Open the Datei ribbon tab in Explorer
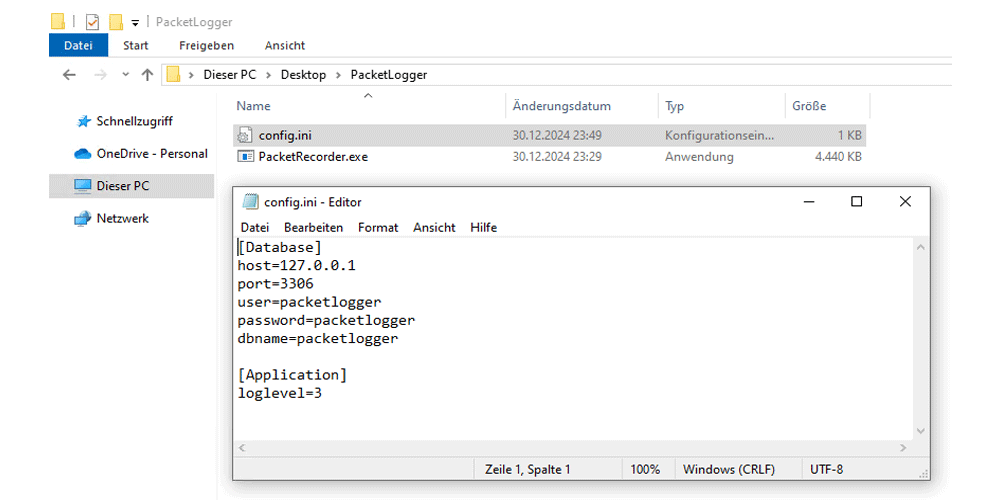The height and width of the screenshot is (500, 1000). pyautogui.click(x=78, y=45)
